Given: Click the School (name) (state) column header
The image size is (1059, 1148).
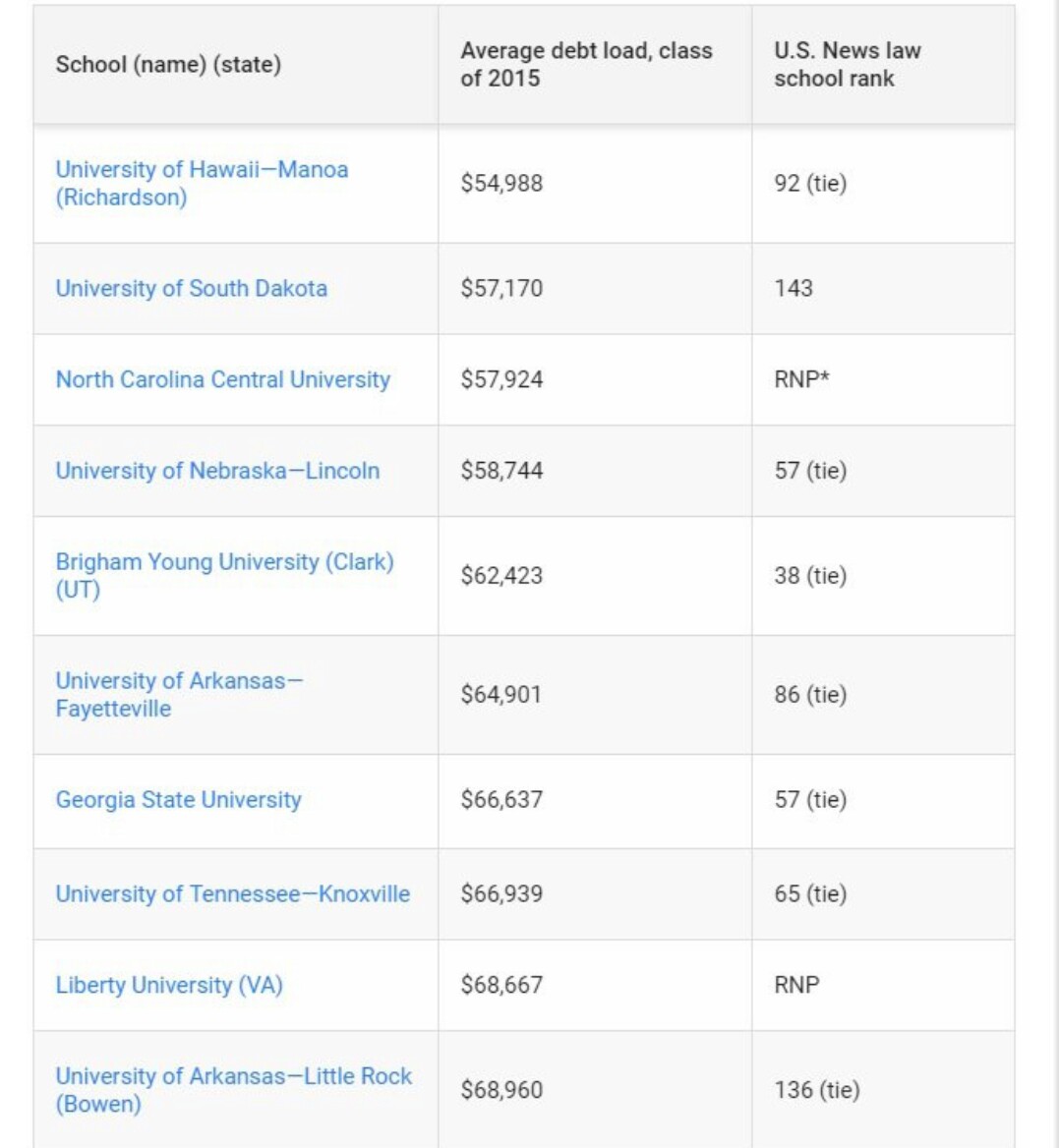Looking at the screenshot, I should tap(168, 65).
